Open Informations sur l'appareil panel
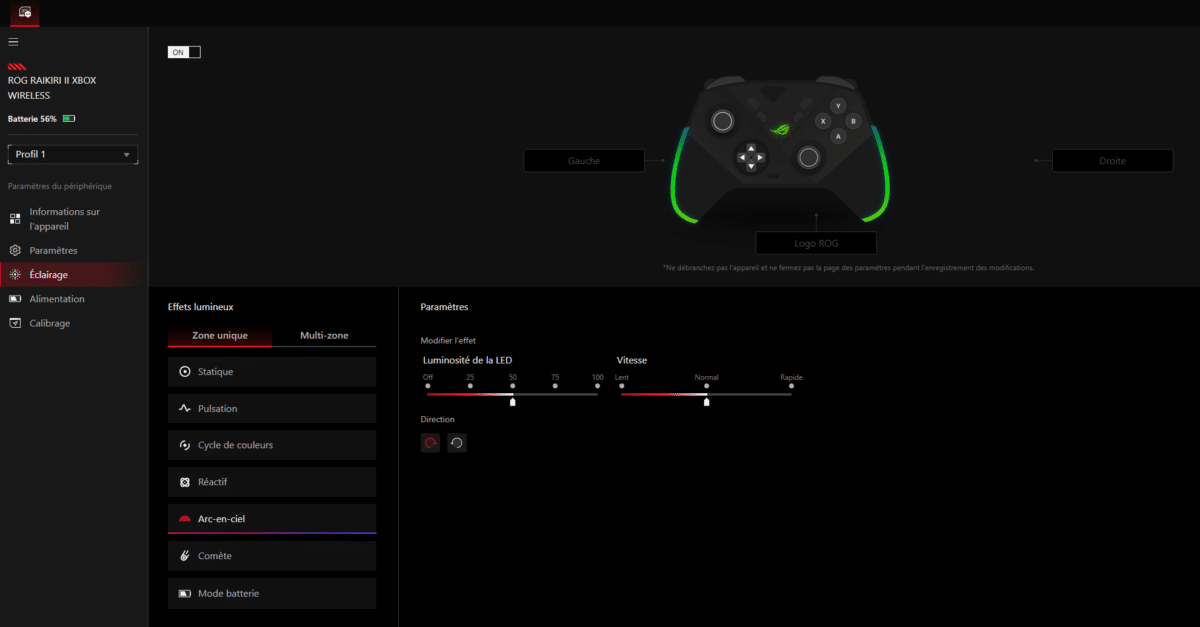 70,218
